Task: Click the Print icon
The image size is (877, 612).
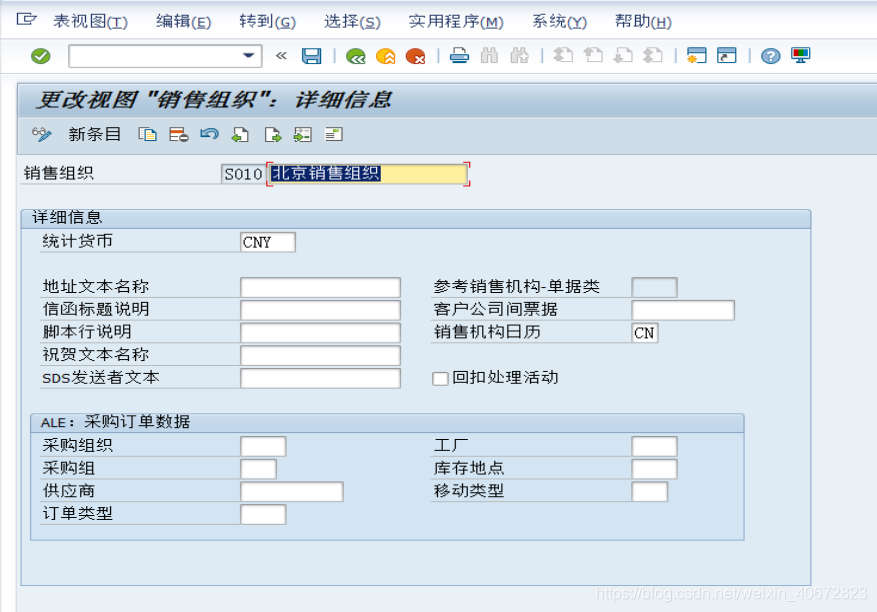Action: pyautogui.click(x=459, y=56)
